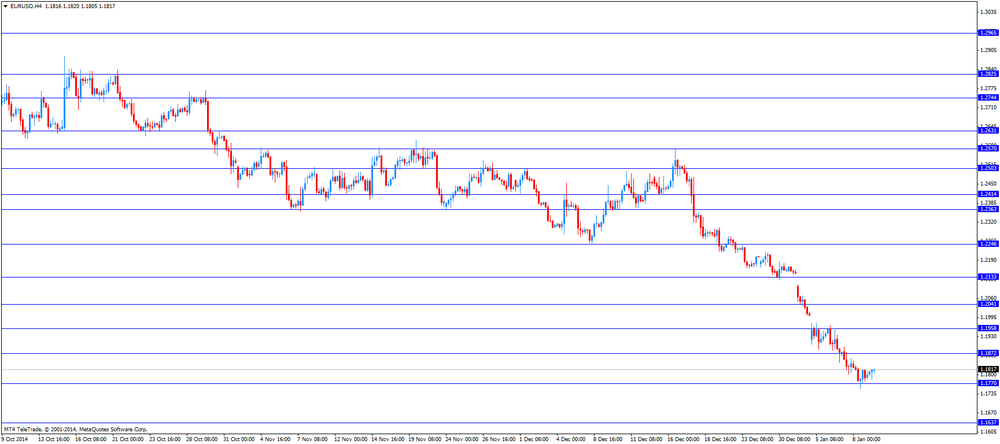Screen dimensions: 1000x444
Task: Click the 12 Nov 00:00 time axis label
Action: click(x=350, y=440)
